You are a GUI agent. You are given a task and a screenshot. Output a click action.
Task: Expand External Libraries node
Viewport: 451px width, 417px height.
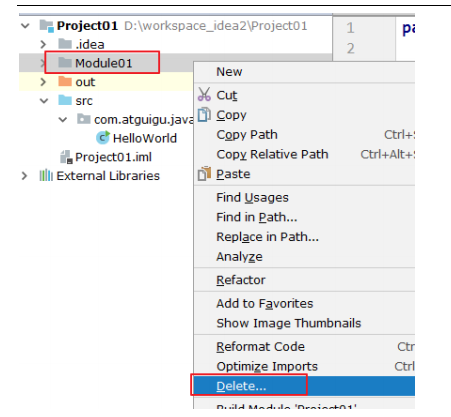click(24, 176)
